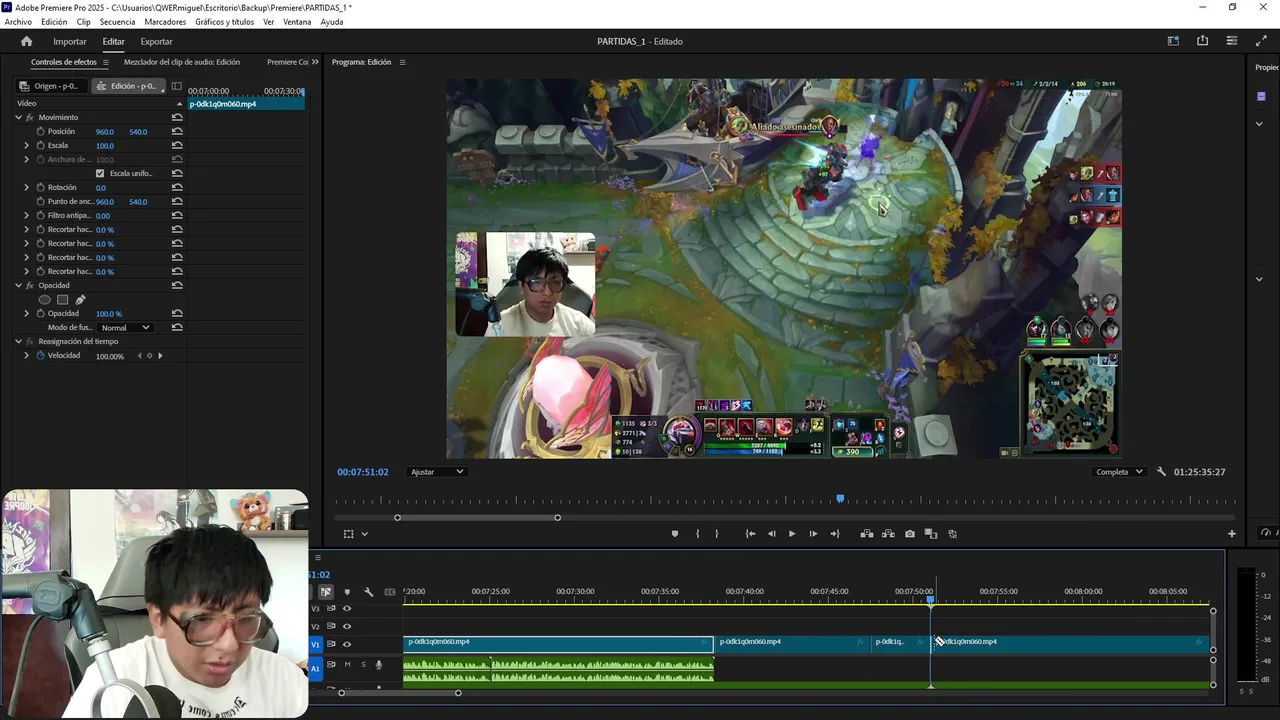The width and height of the screenshot is (1280, 720).
Task: Toggle Velocidad animation stopwatch
Action: 41,355
